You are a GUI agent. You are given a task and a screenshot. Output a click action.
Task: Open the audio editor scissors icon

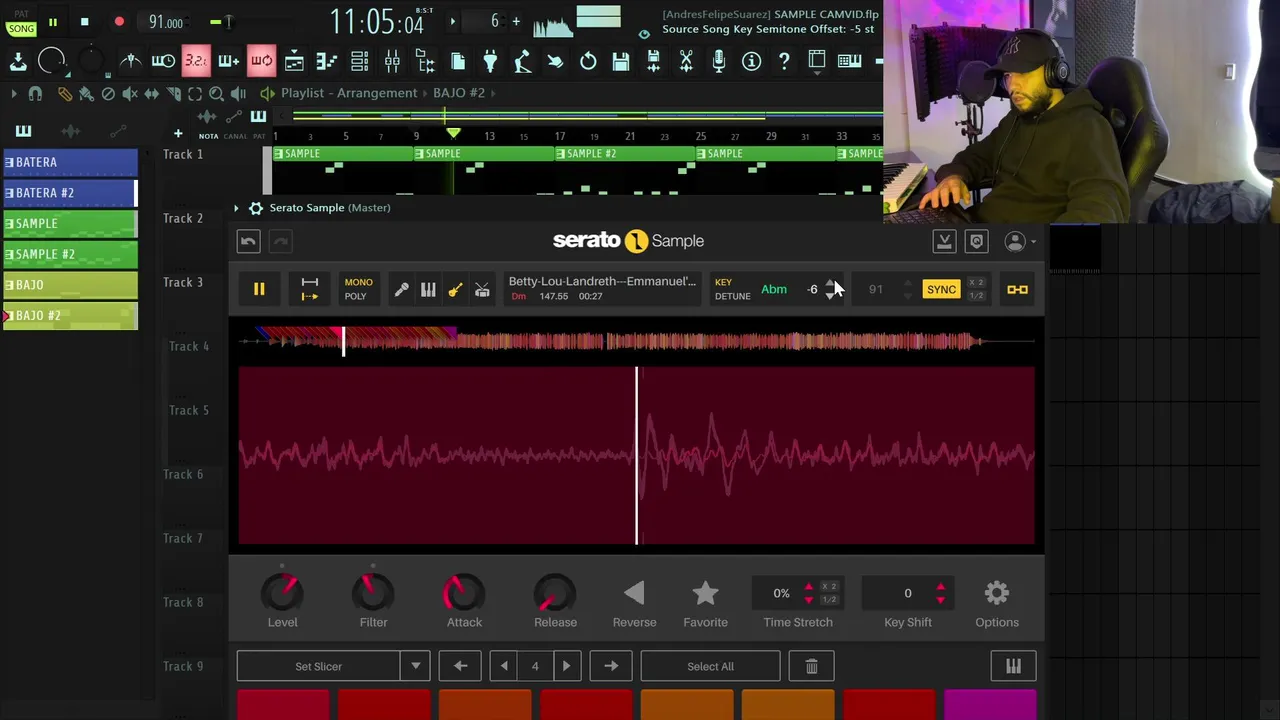pyautogui.click(x=686, y=62)
